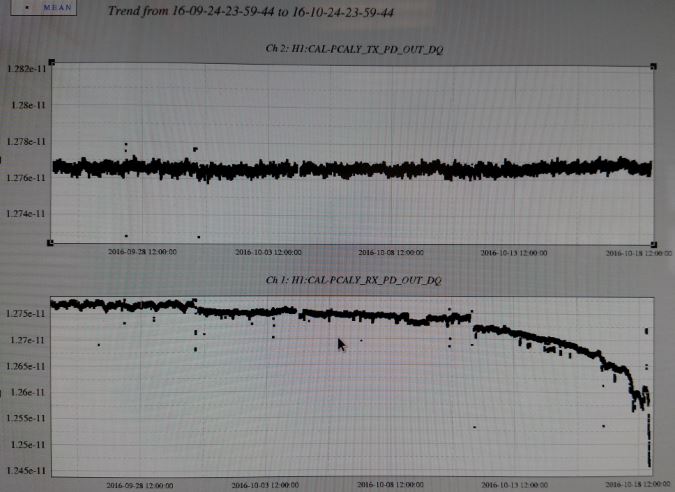Viewport: 675px width, 492px height.
Task: Click bottom-left corner handle of the Ch 2 plot
Action: tap(50, 243)
